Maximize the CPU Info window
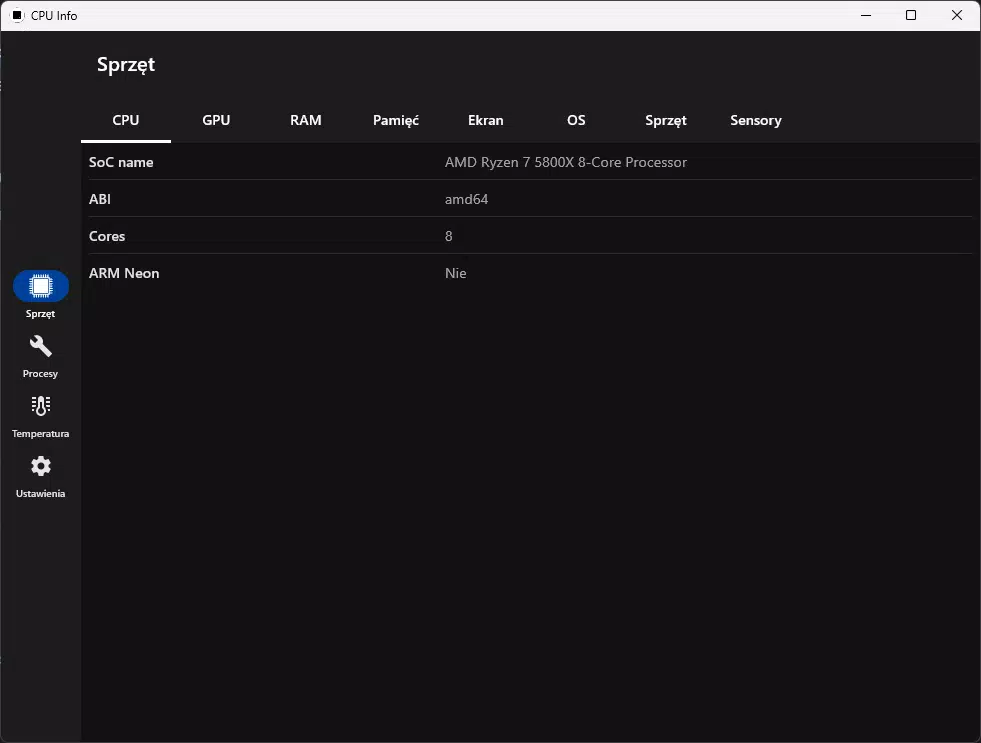981x743 pixels. click(x=911, y=16)
